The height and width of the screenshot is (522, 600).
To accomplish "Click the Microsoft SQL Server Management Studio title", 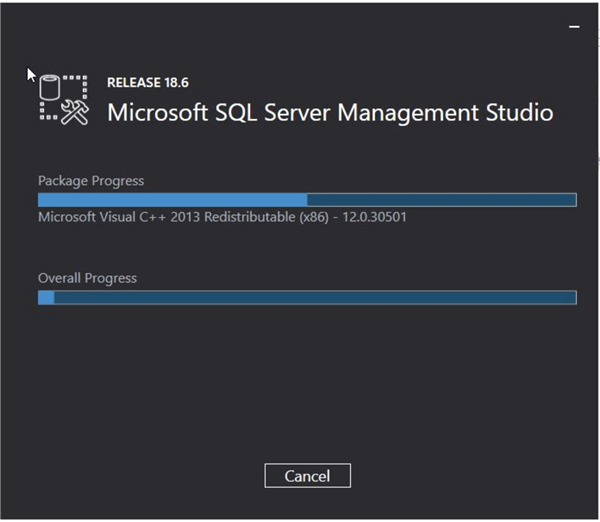I will [x=330, y=112].
